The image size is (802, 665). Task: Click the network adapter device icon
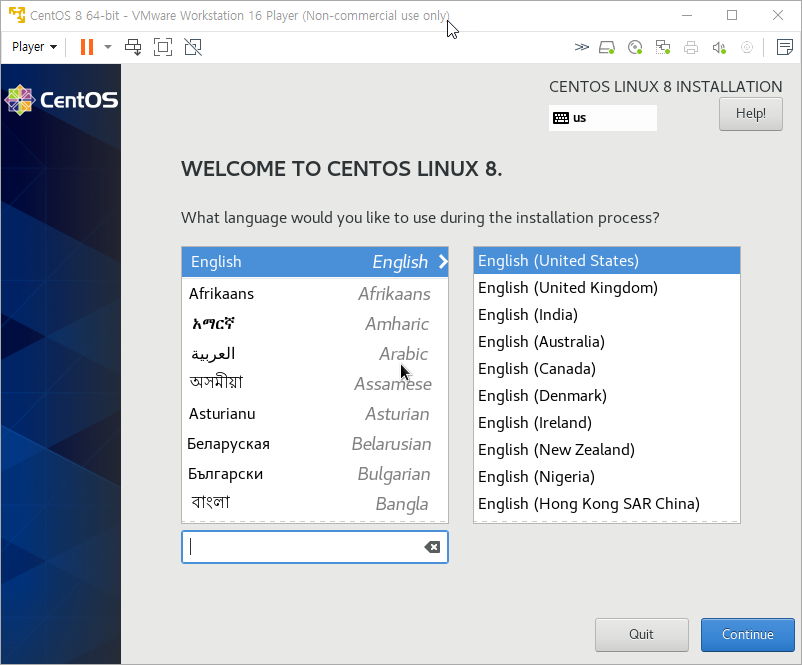click(663, 48)
